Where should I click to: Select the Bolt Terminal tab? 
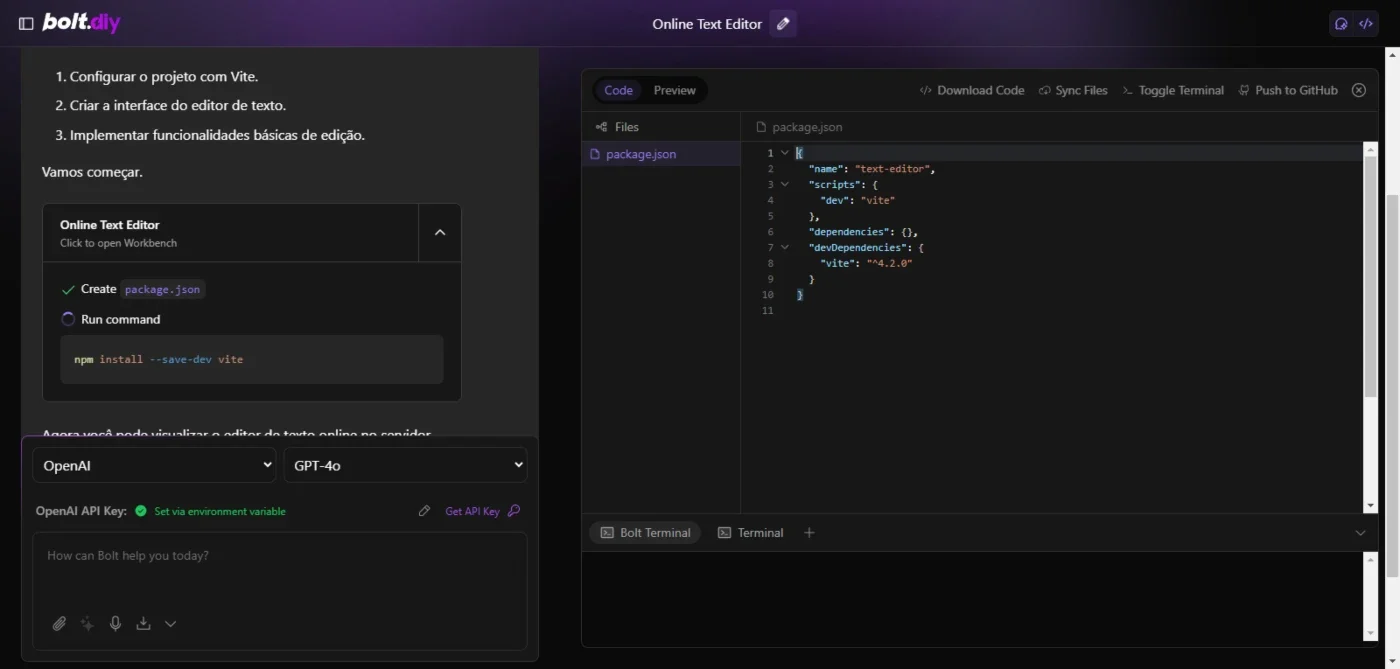pos(645,533)
